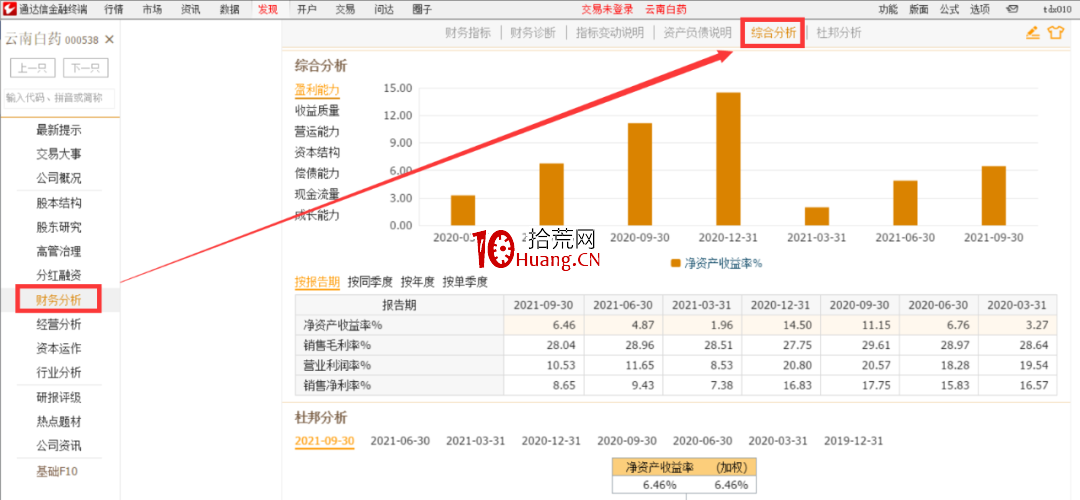Image resolution: width=1080 pixels, height=500 pixels.
Task: Select 经营分析 in the sidebar
Action: click(59, 324)
